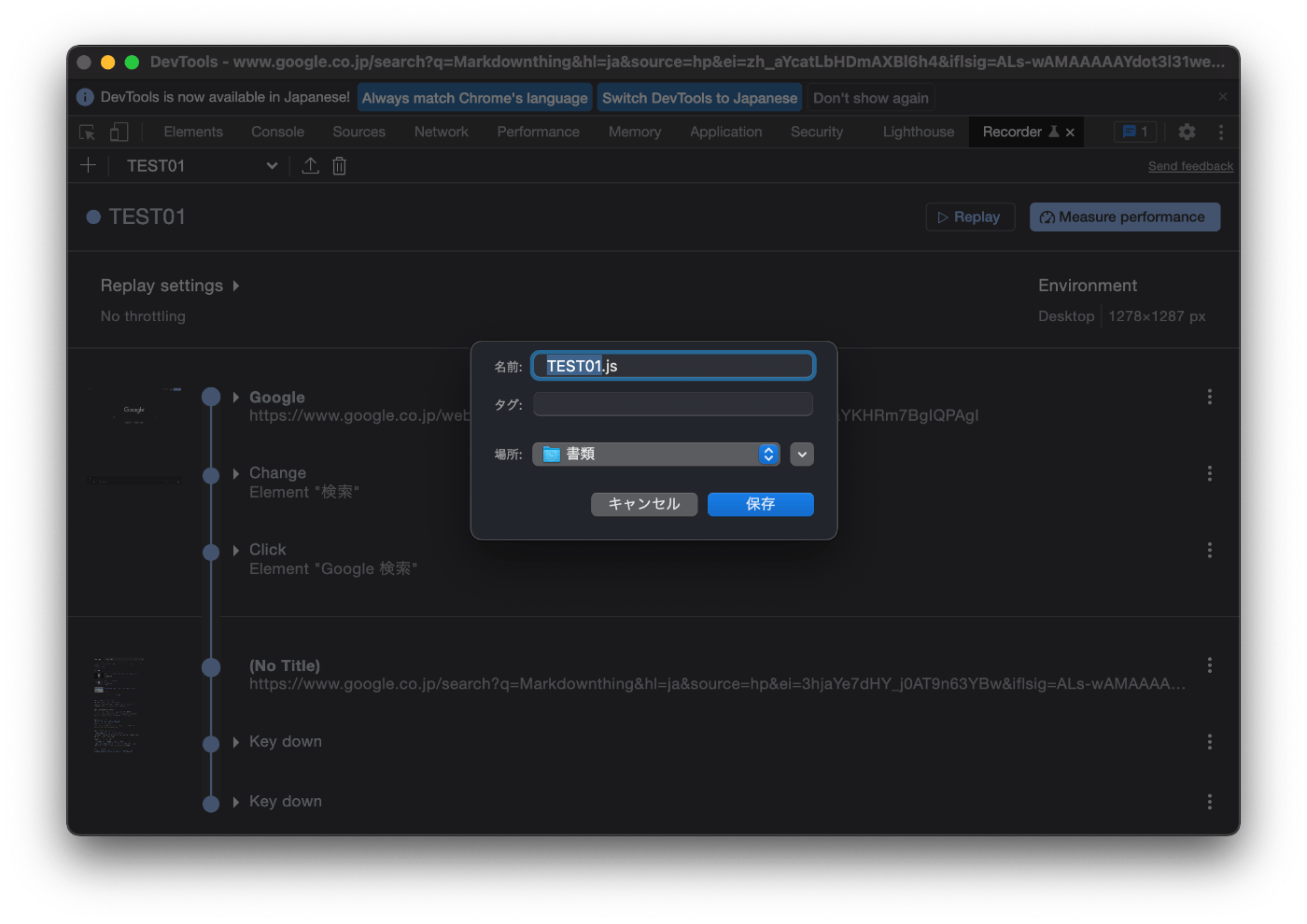The image size is (1307, 924).
Task: Switch to the Memory tab
Action: pyautogui.click(x=635, y=132)
